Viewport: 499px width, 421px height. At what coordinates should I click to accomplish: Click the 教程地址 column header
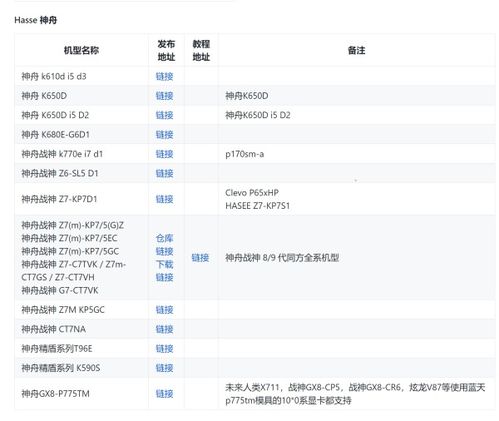(x=201, y=50)
